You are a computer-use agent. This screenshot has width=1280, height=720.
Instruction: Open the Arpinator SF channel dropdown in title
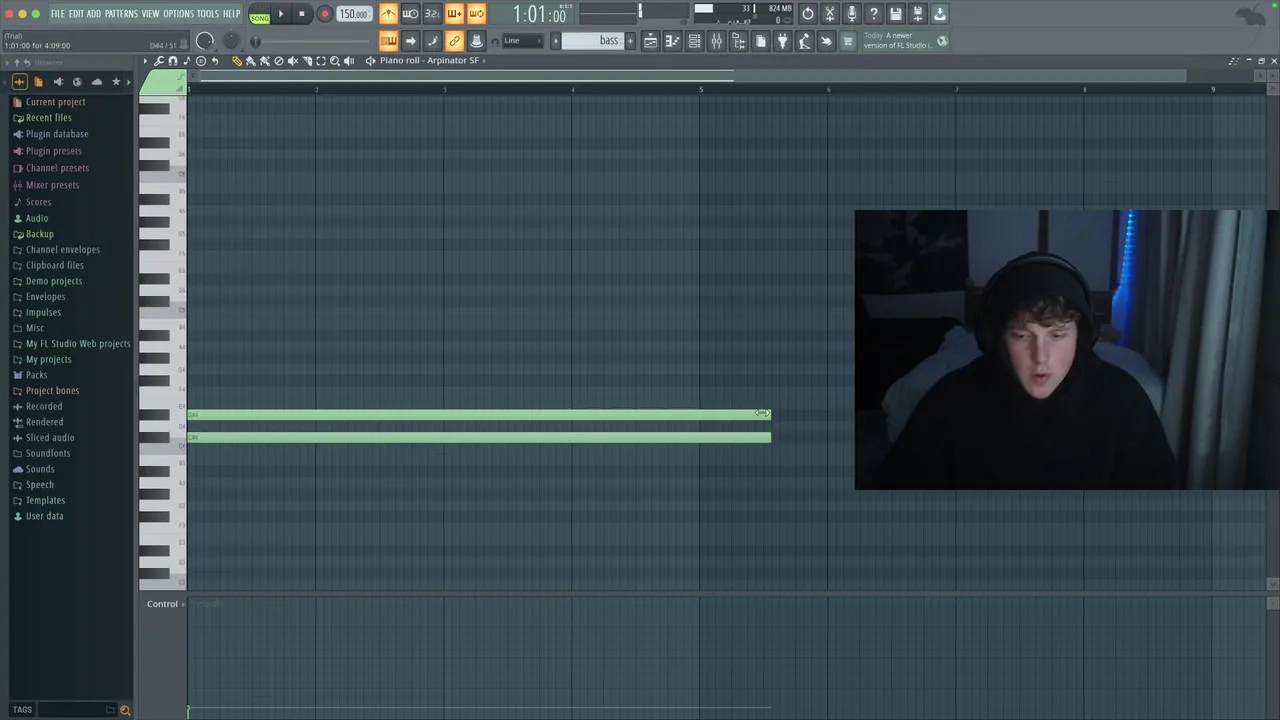[x=432, y=61]
